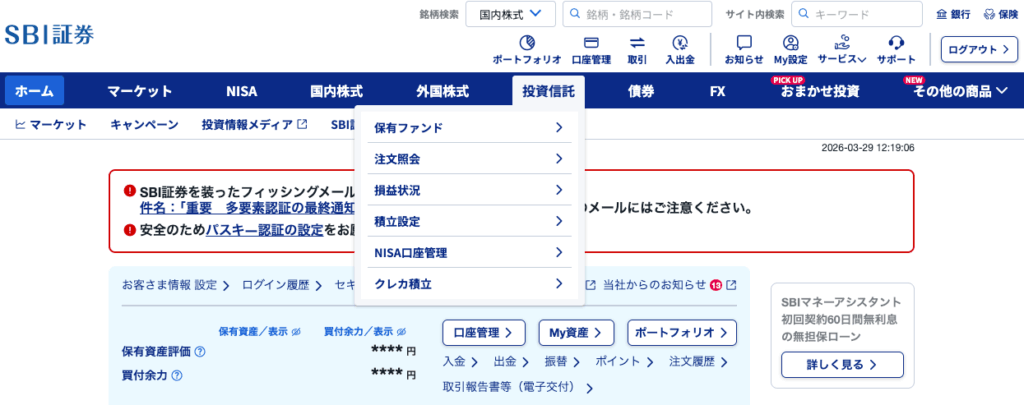Click the 入出金 deposit/withdrawal icon

pyautogui.click(x=680, y=43)
